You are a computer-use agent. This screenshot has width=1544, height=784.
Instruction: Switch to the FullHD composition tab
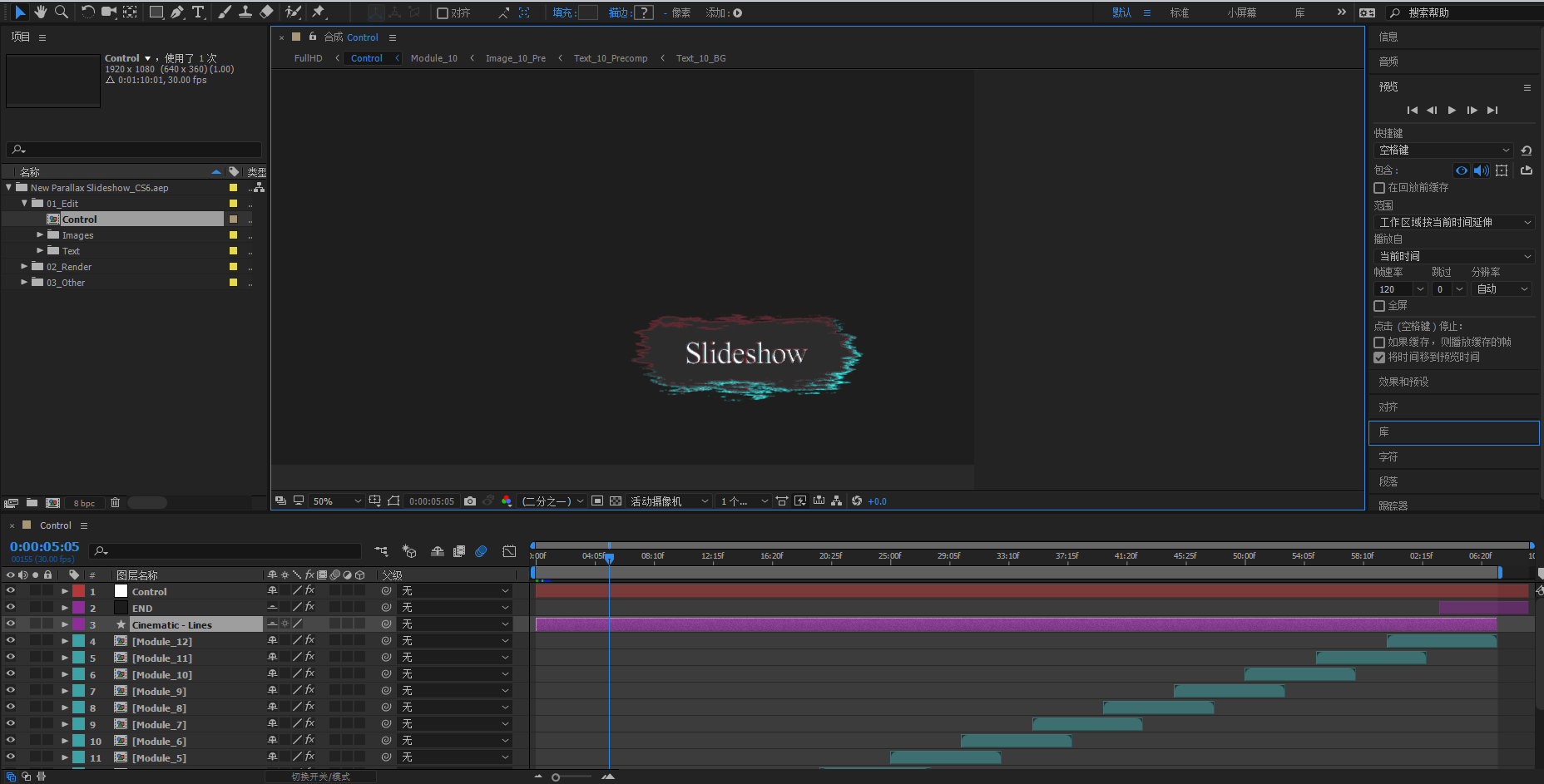(x=308, y=58)
